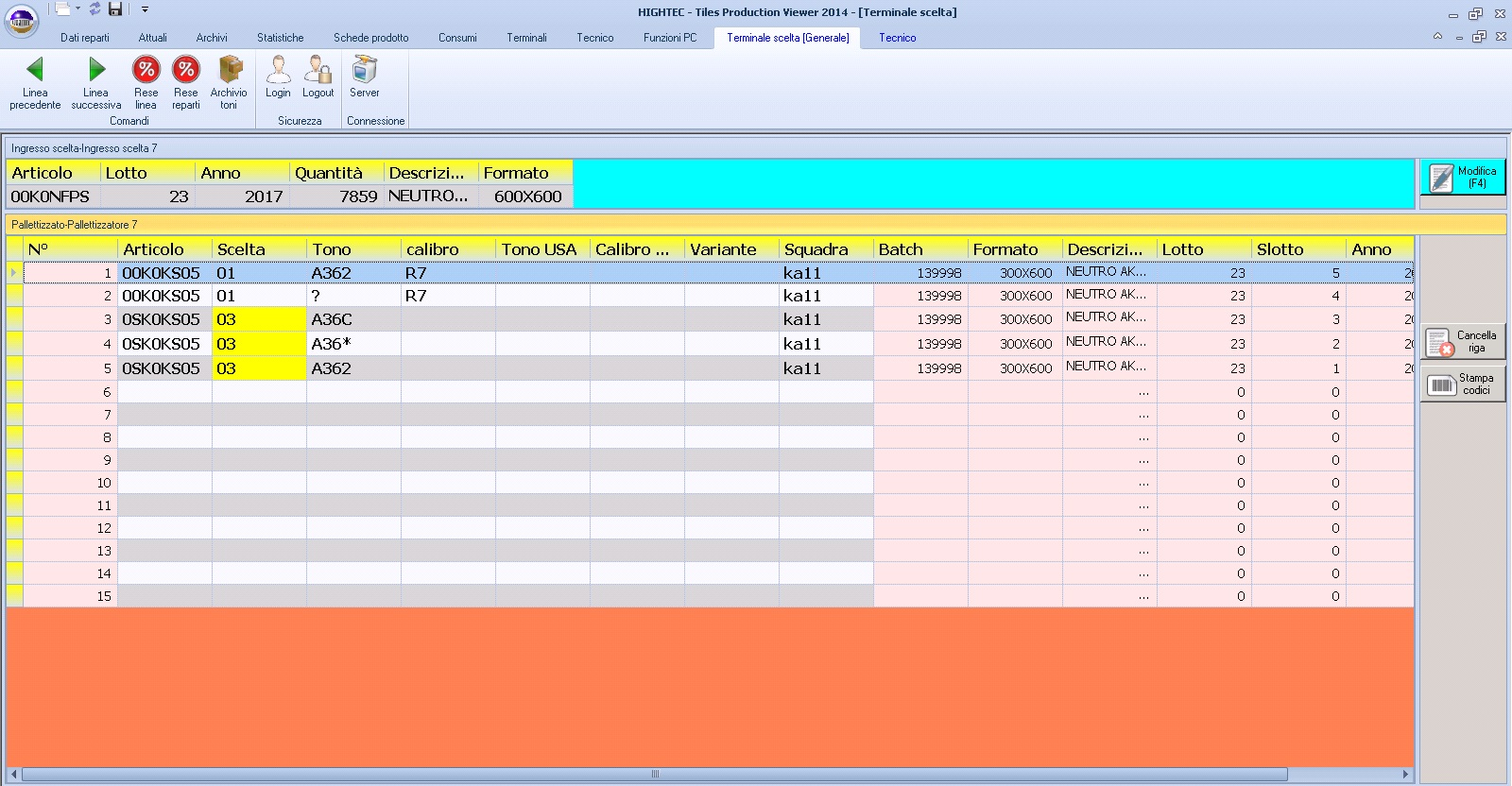Open the Statistiche tab

281,38
